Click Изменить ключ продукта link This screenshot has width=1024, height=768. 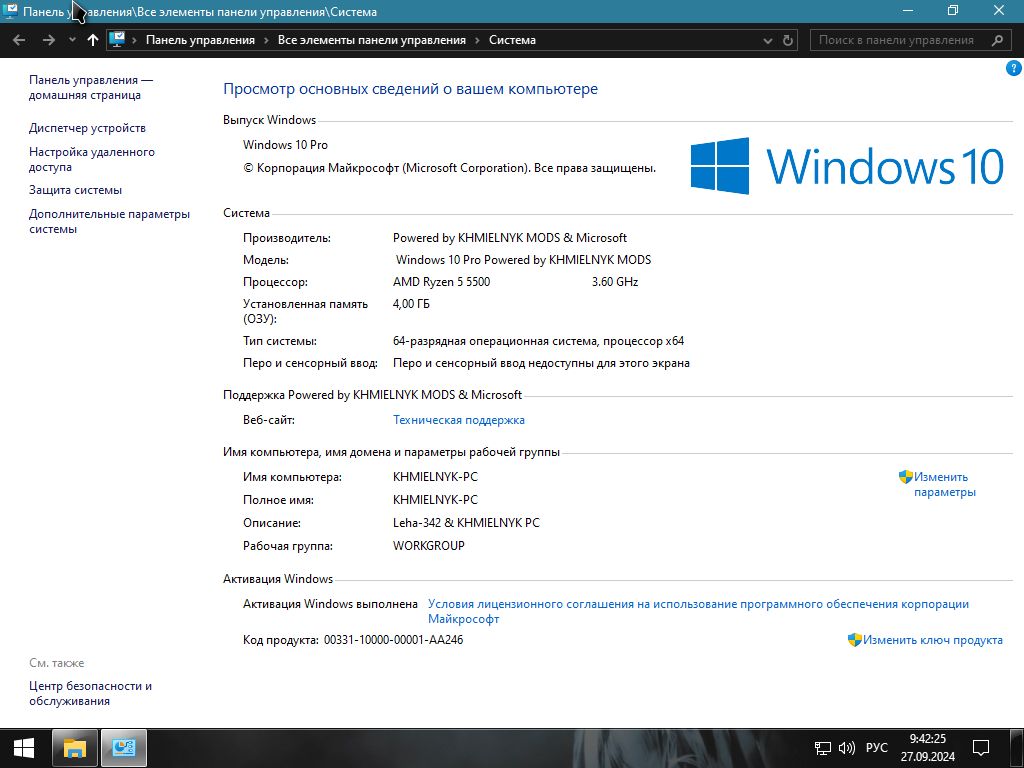coord(932,640)
